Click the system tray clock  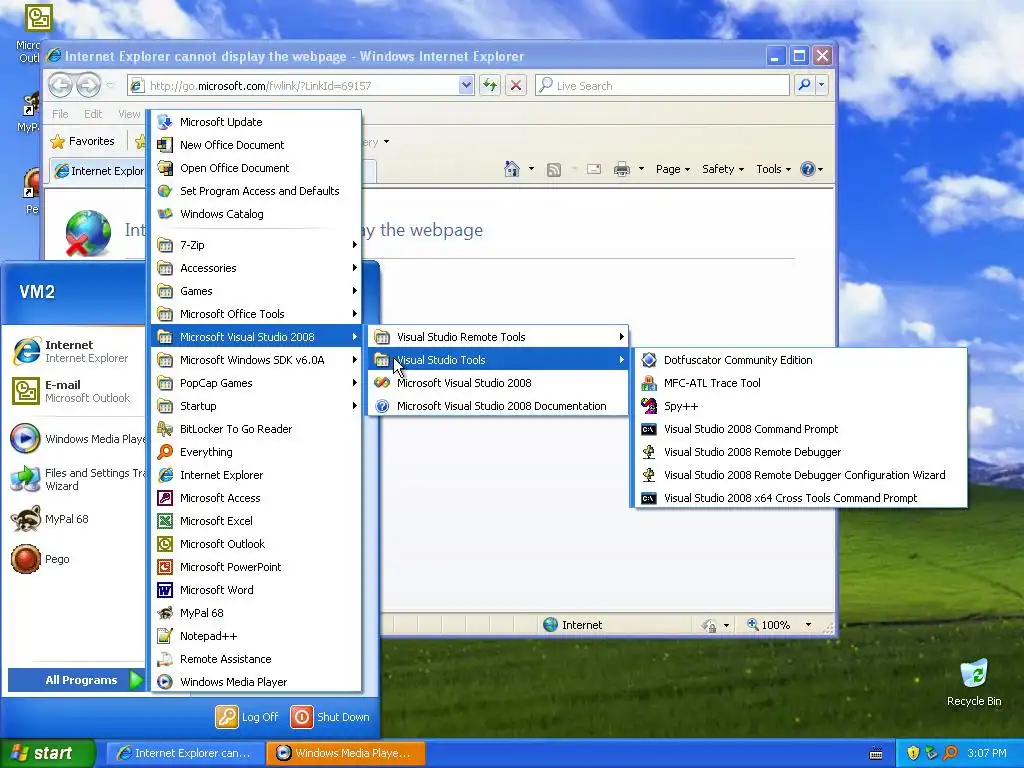[x=987, y=754]
